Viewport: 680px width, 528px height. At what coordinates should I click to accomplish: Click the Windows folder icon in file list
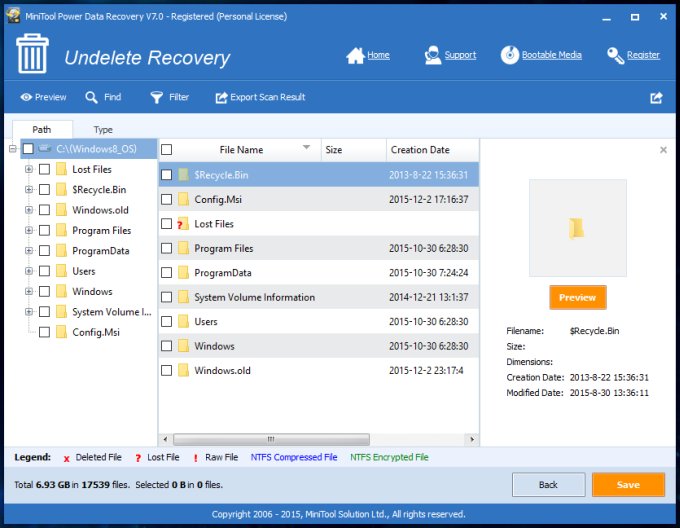point(183,346)
